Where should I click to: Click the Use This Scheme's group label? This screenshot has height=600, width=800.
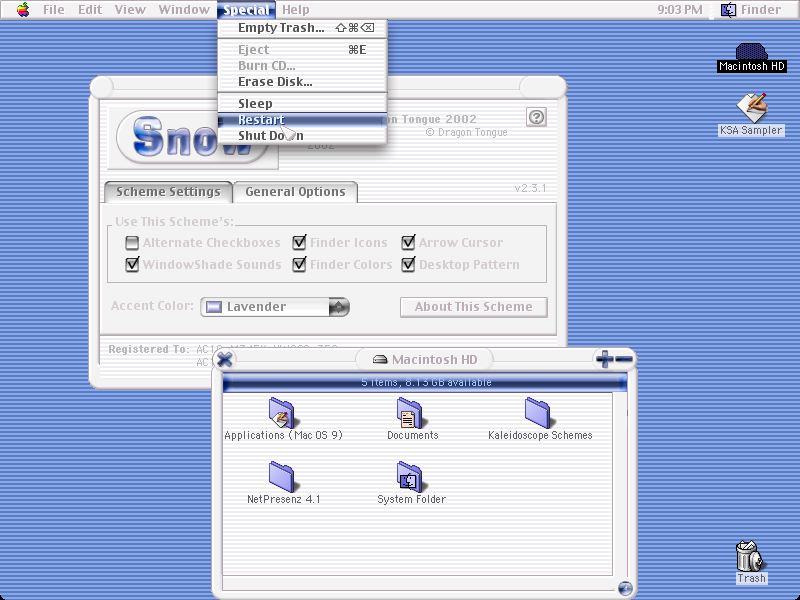(x=174, y=222)
